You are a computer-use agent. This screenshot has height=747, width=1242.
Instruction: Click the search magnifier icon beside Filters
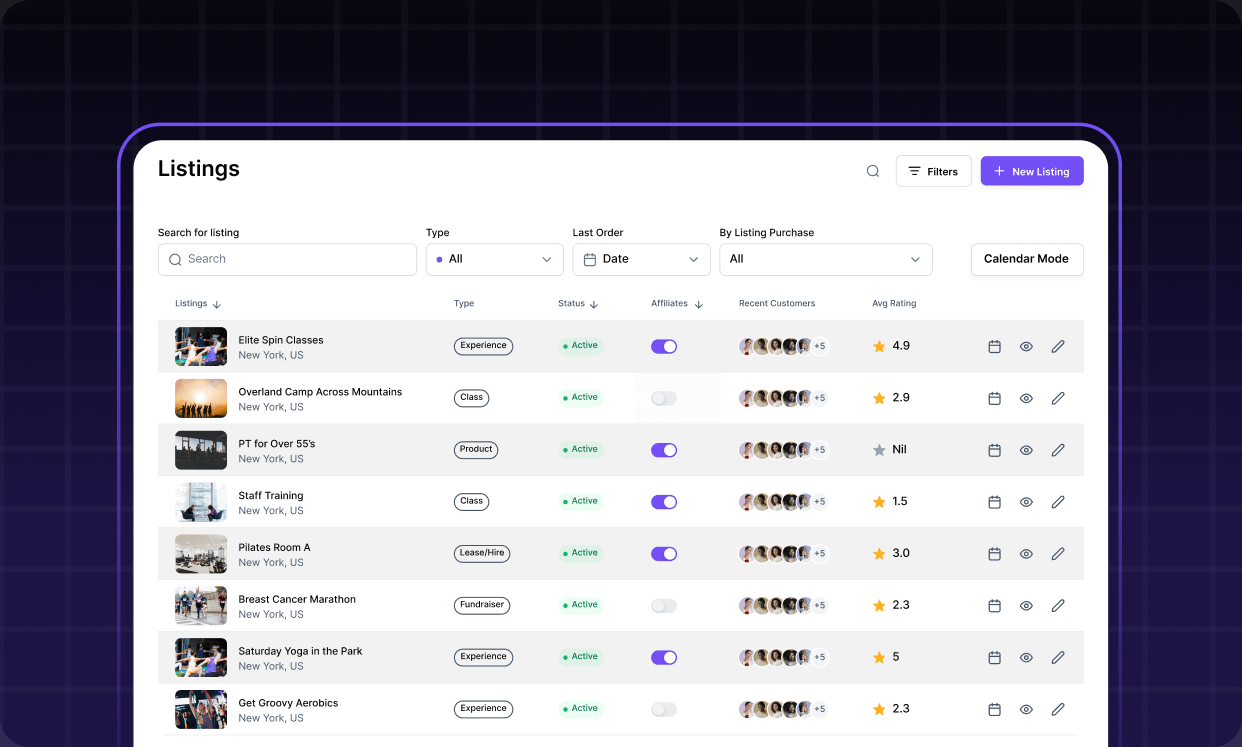pos(872,171)
